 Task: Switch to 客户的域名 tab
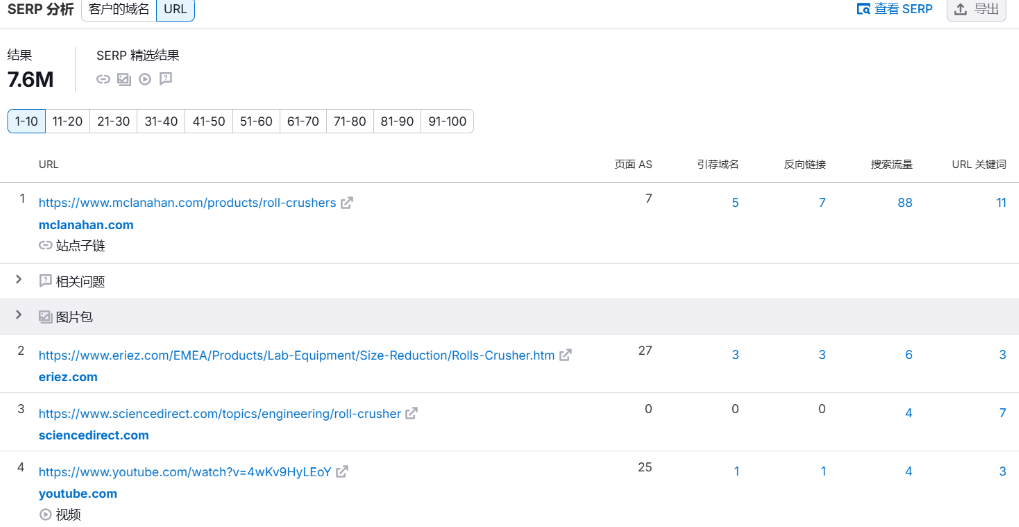(119, 10)
